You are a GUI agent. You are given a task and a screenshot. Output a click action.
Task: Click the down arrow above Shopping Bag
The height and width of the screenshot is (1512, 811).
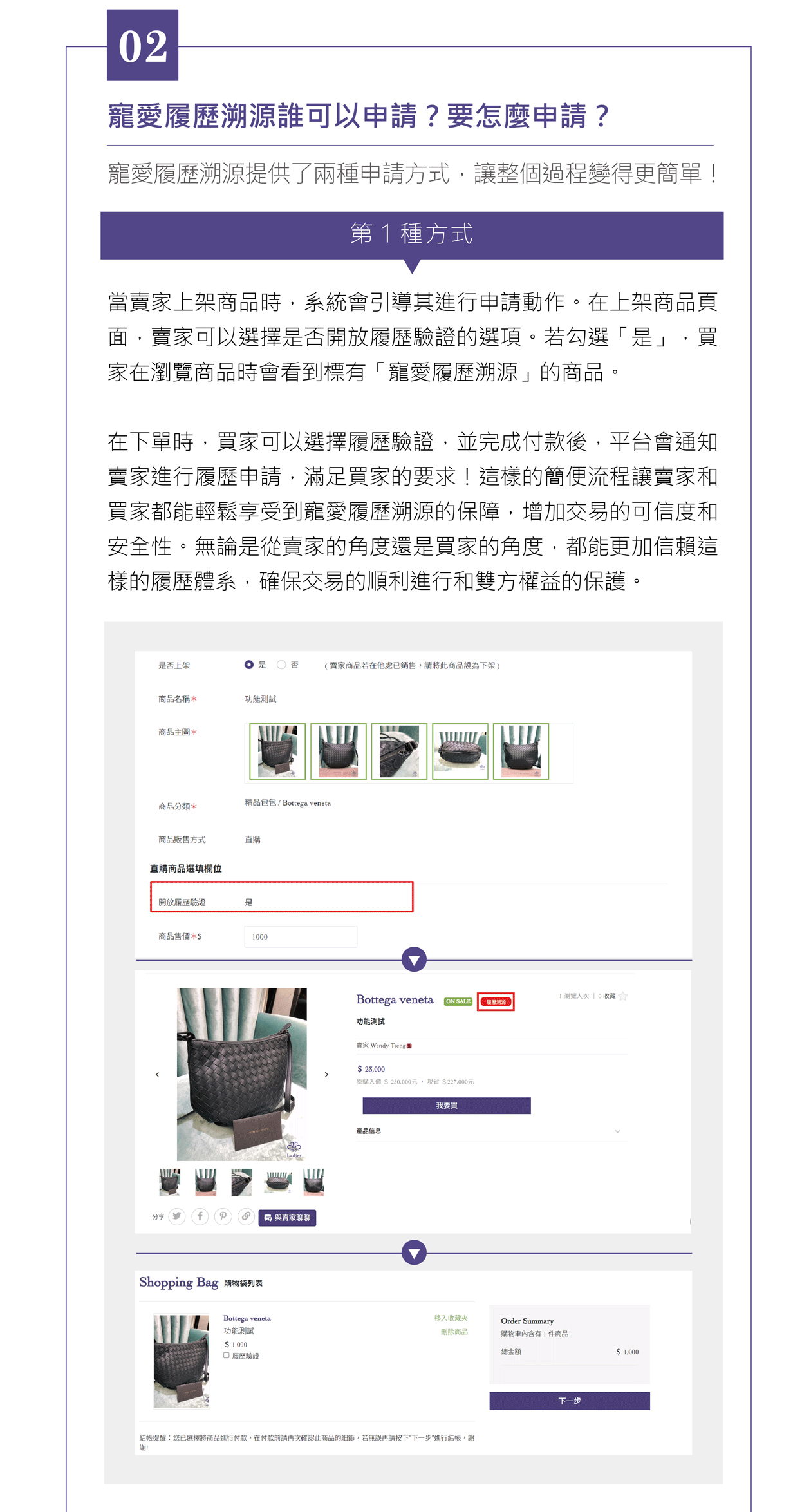coord(414,1253)
